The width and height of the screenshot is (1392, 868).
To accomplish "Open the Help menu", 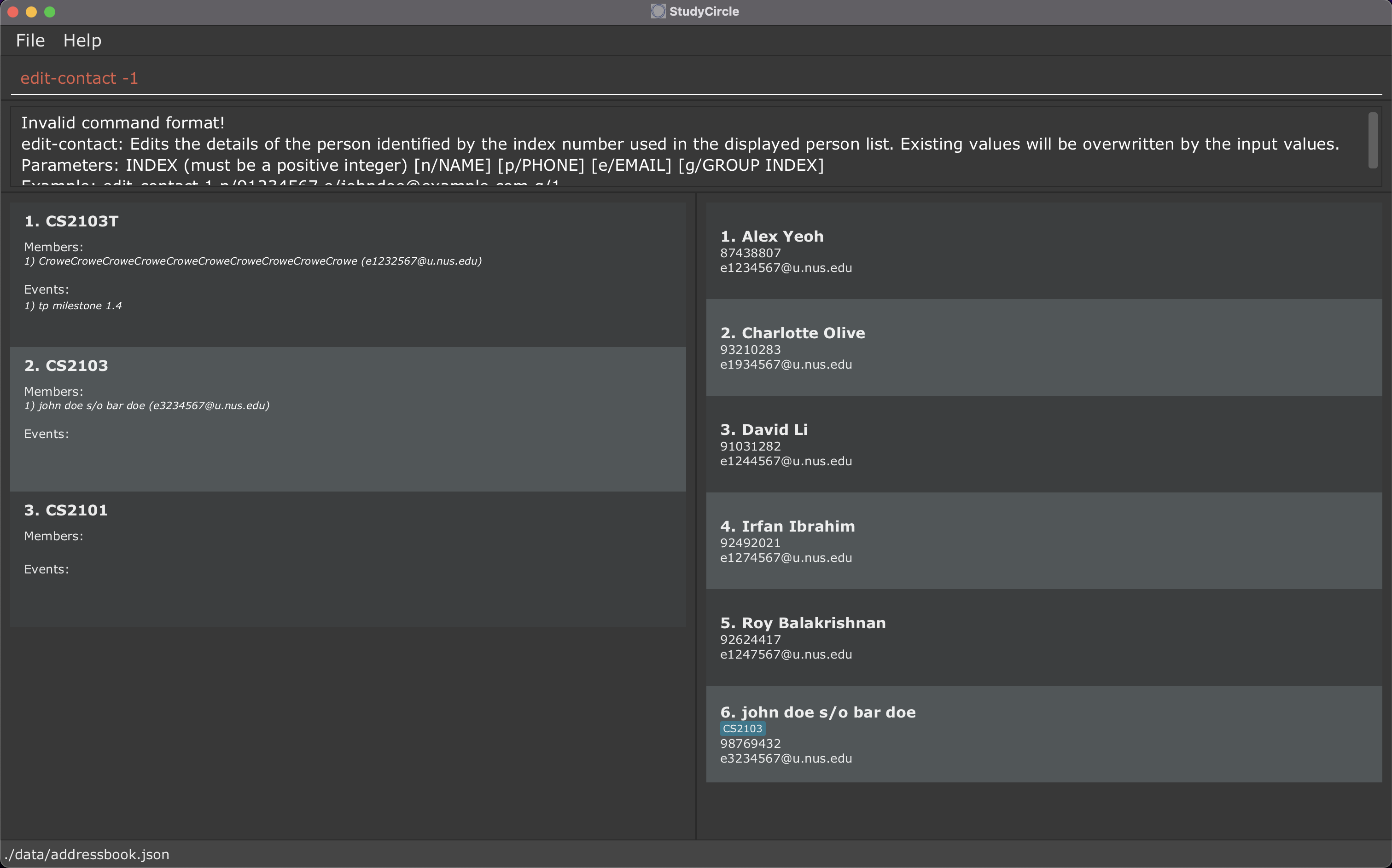I will point(82,41).
